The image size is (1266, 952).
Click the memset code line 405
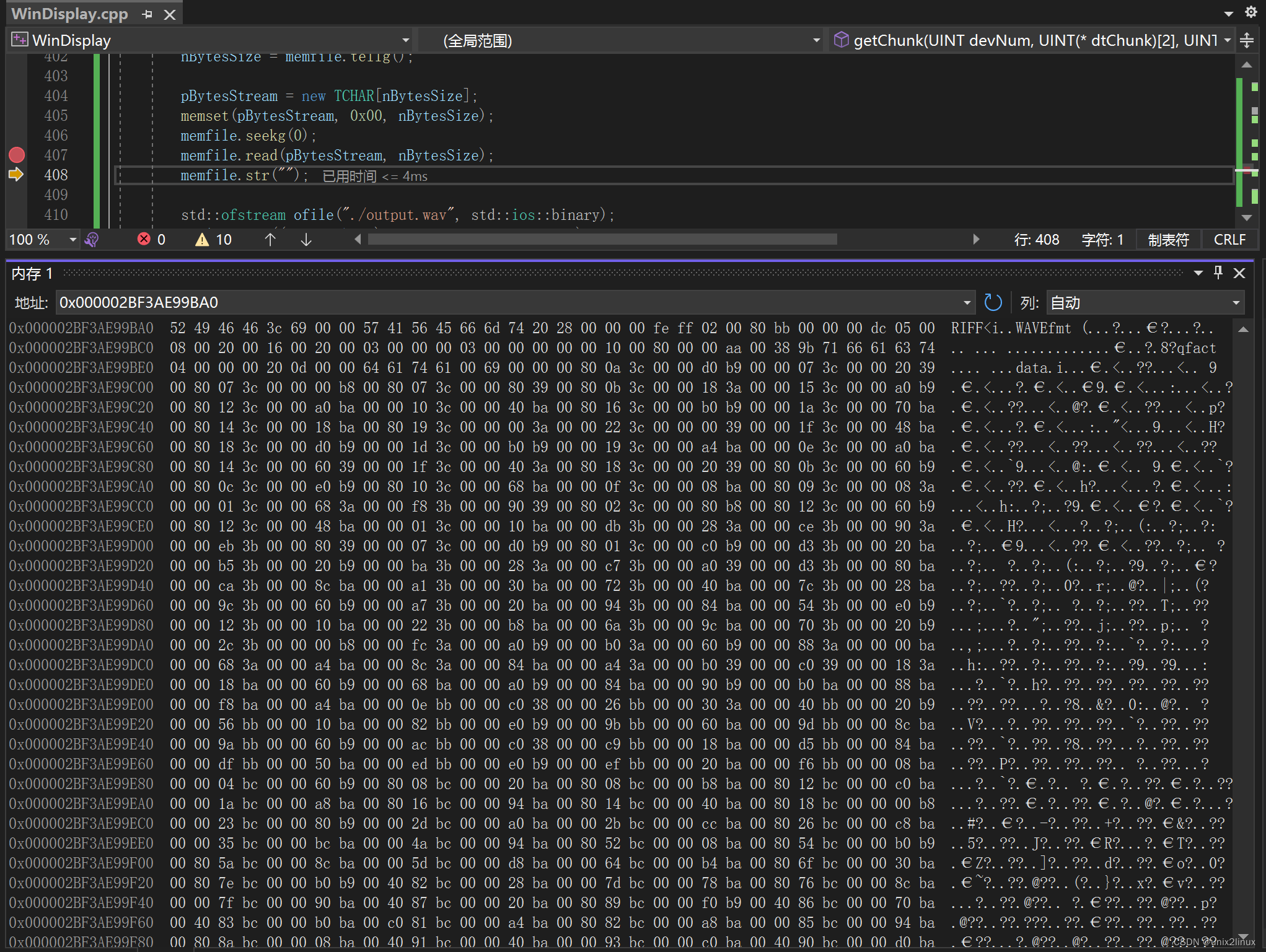pos(336,116)
